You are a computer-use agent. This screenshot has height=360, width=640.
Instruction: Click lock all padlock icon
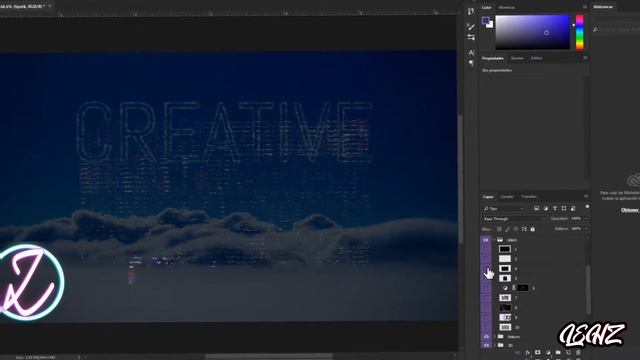coord(532,229)
